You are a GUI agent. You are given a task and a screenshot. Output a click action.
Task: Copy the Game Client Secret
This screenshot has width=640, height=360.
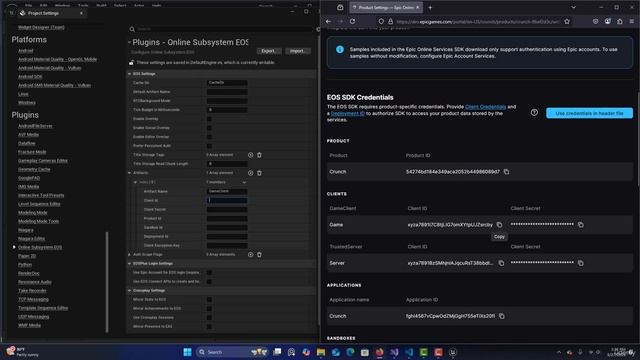pyautogui.click(x=581, y=225)
